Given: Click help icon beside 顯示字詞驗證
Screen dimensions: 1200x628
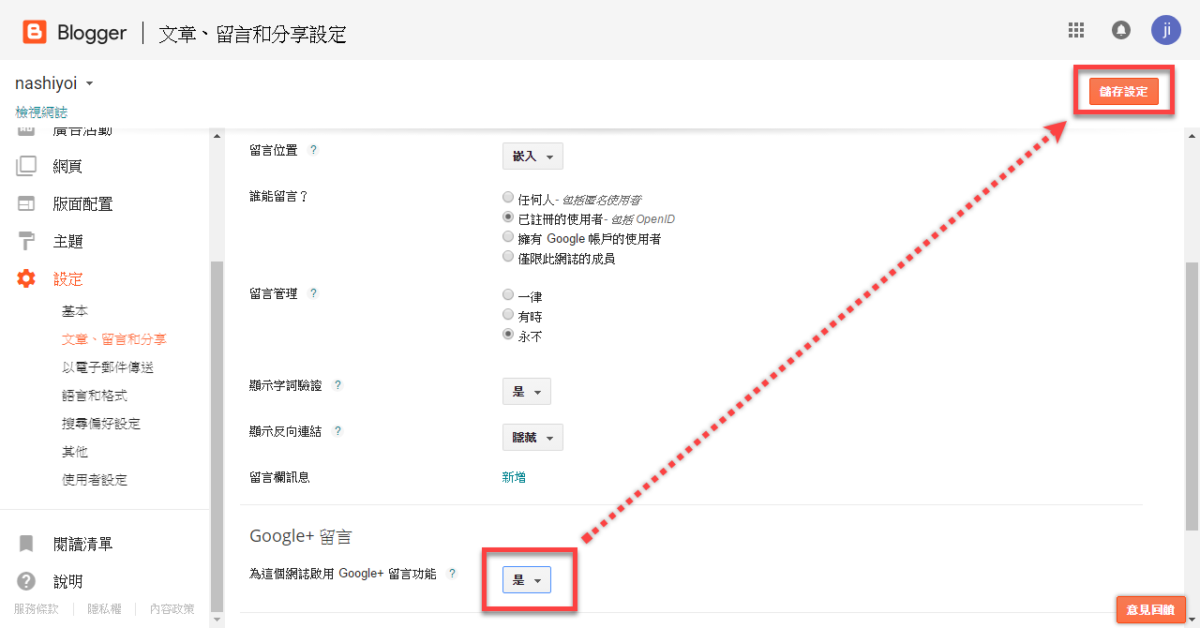Looking at the screenshot, I should coord(337,385).
